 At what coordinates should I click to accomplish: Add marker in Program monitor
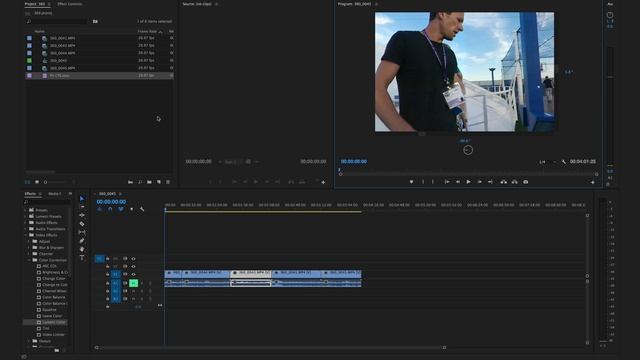411,182
